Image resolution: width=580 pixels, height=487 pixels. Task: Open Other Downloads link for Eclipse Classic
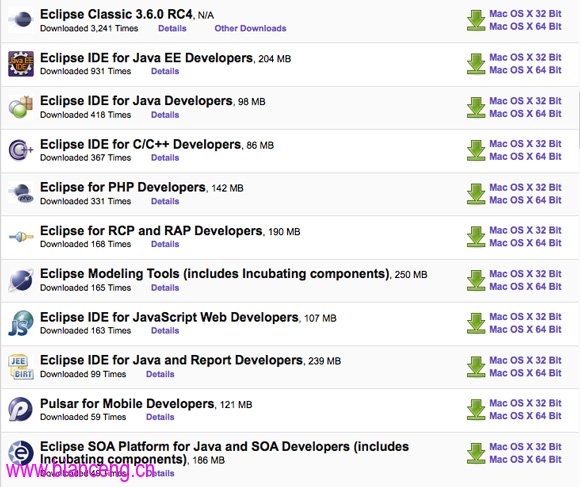[x=250, y=28]
